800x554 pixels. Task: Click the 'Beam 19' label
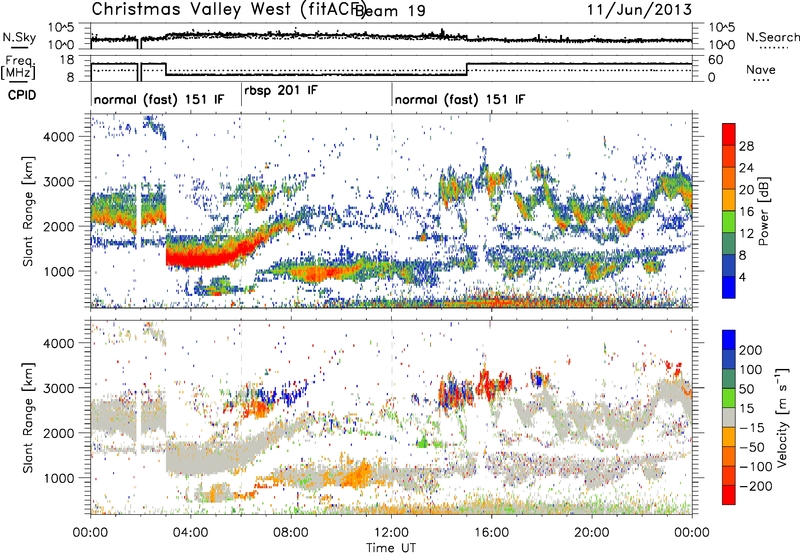click(x=390, y=11)
